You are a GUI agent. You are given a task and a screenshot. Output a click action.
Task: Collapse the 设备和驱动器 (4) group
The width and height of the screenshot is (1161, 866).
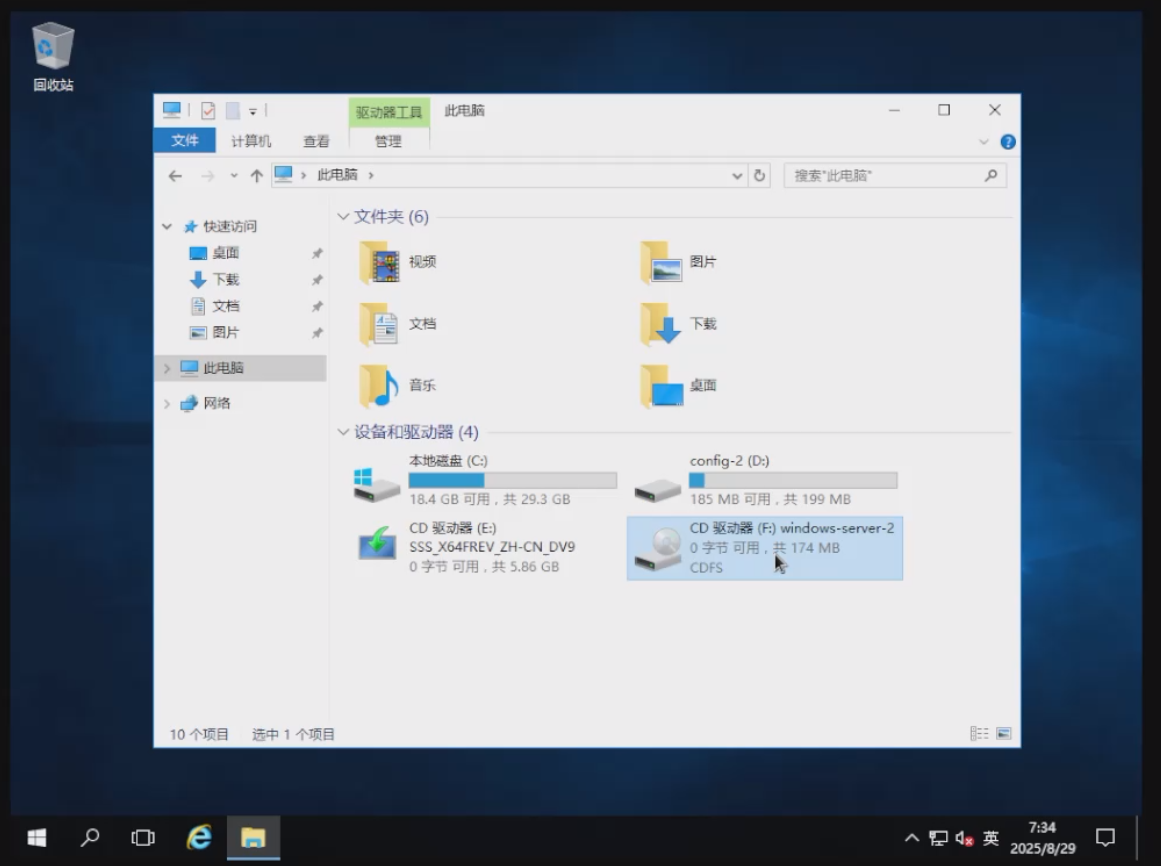tap(344, 433)
